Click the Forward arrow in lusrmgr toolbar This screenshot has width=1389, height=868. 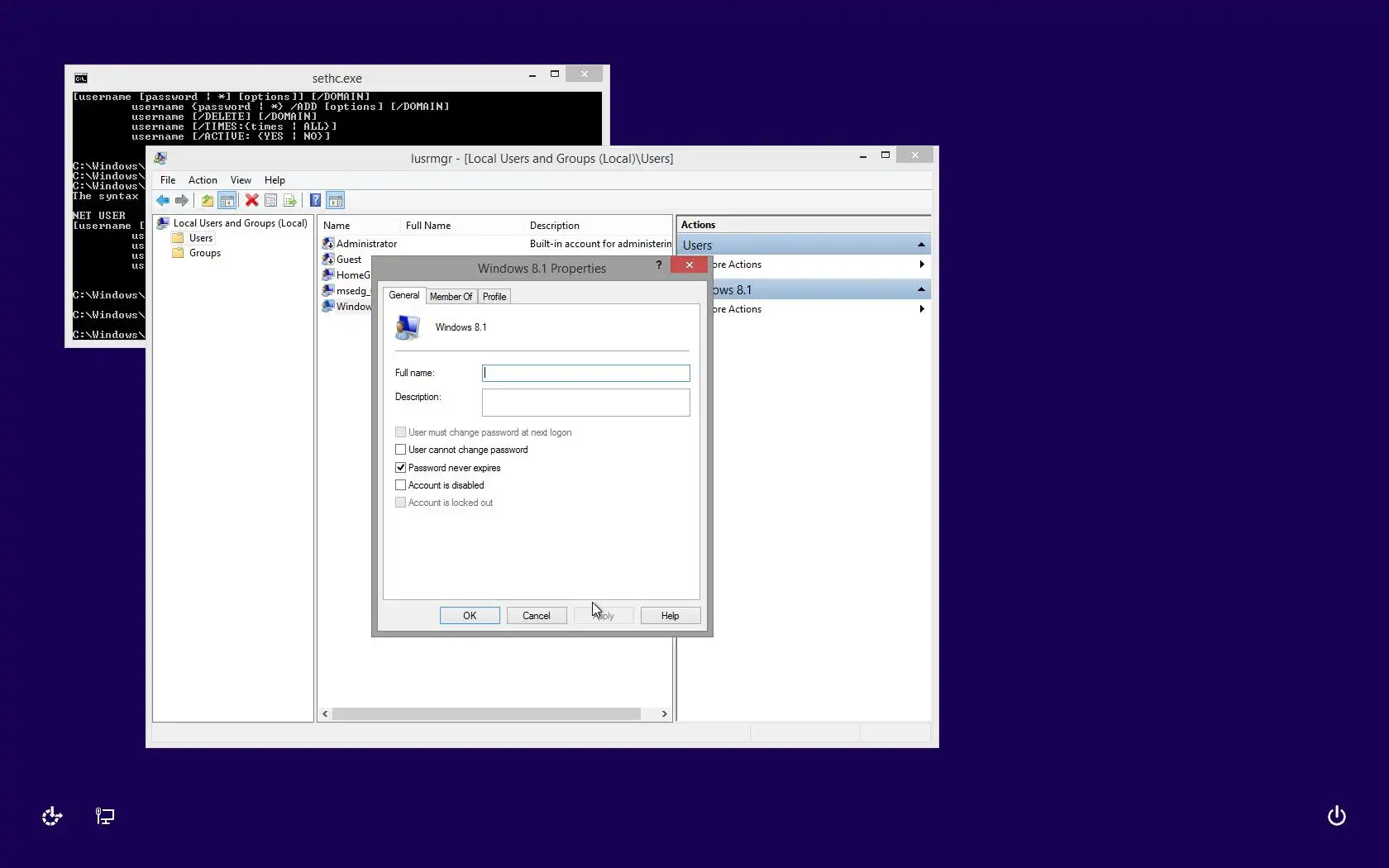point(182,200)
